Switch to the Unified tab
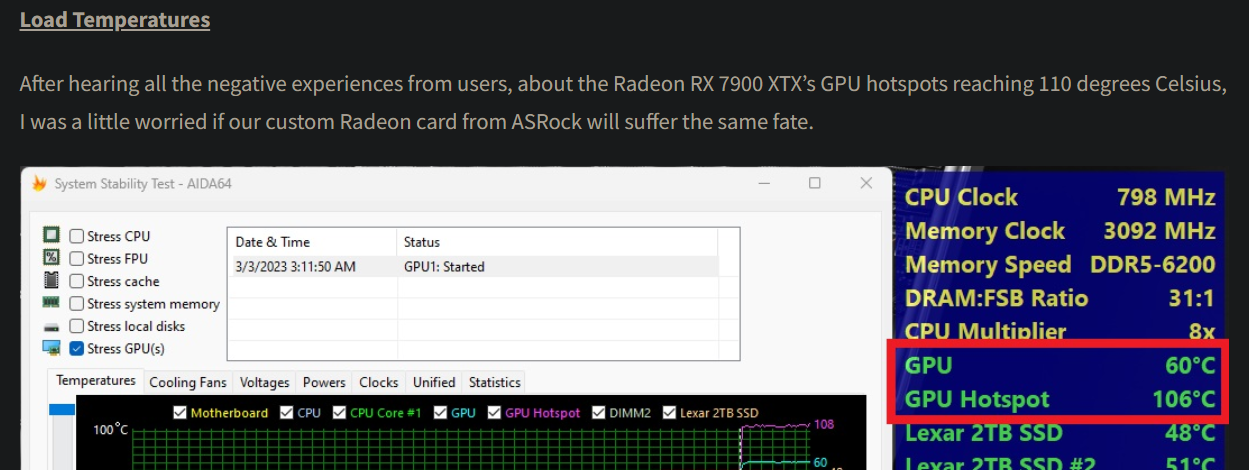1249x470 pixels. [x=434, y=382]
